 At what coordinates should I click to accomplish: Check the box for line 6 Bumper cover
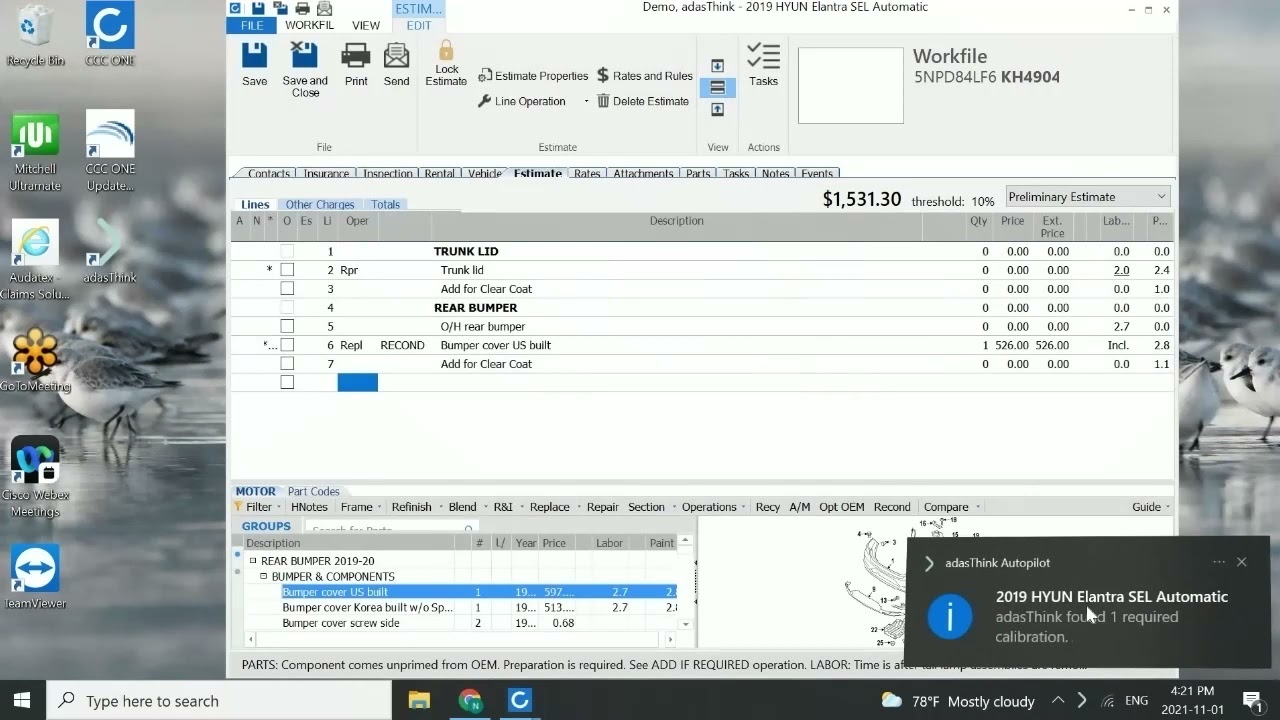click(287, 345)
